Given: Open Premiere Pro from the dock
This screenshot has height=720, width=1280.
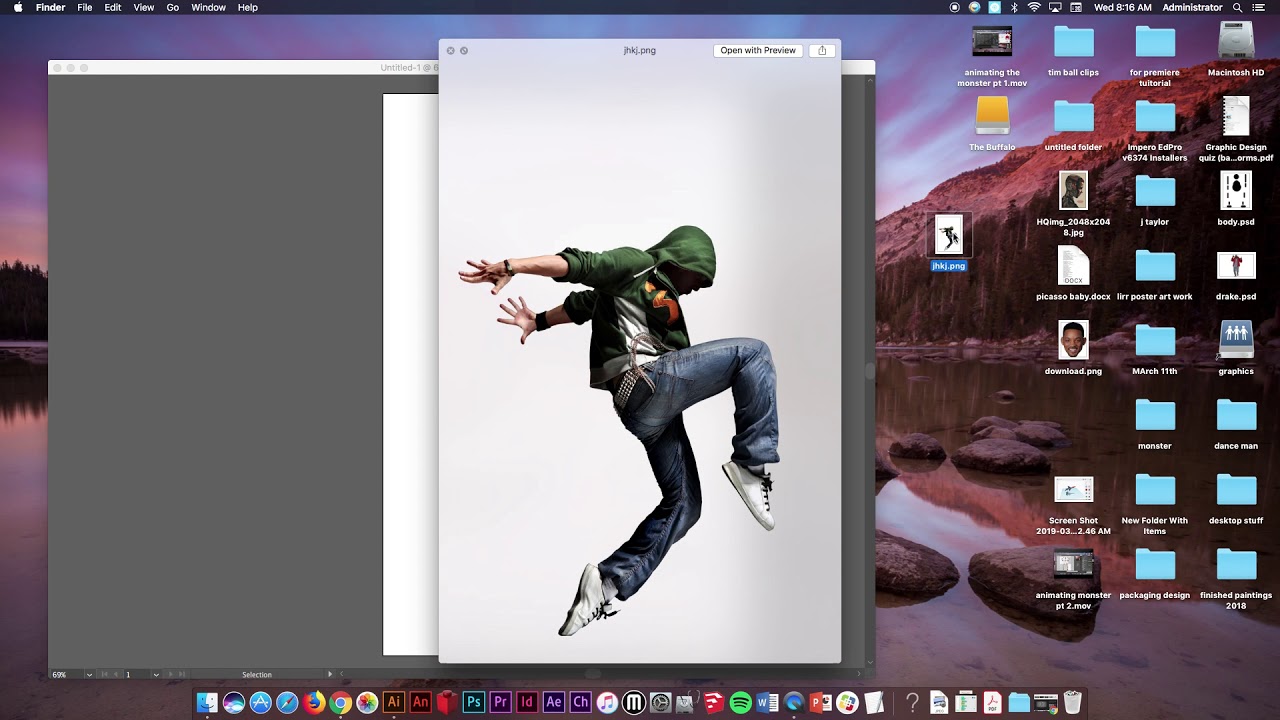Looking at the screenshot, I should pos(500,703).
